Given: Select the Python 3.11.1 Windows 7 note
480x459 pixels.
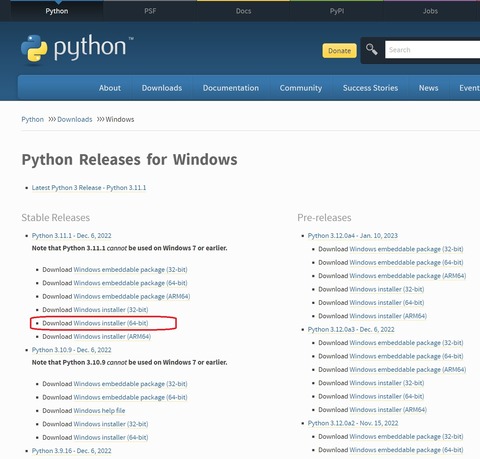Looking at the screenshot, I should 129,248.
